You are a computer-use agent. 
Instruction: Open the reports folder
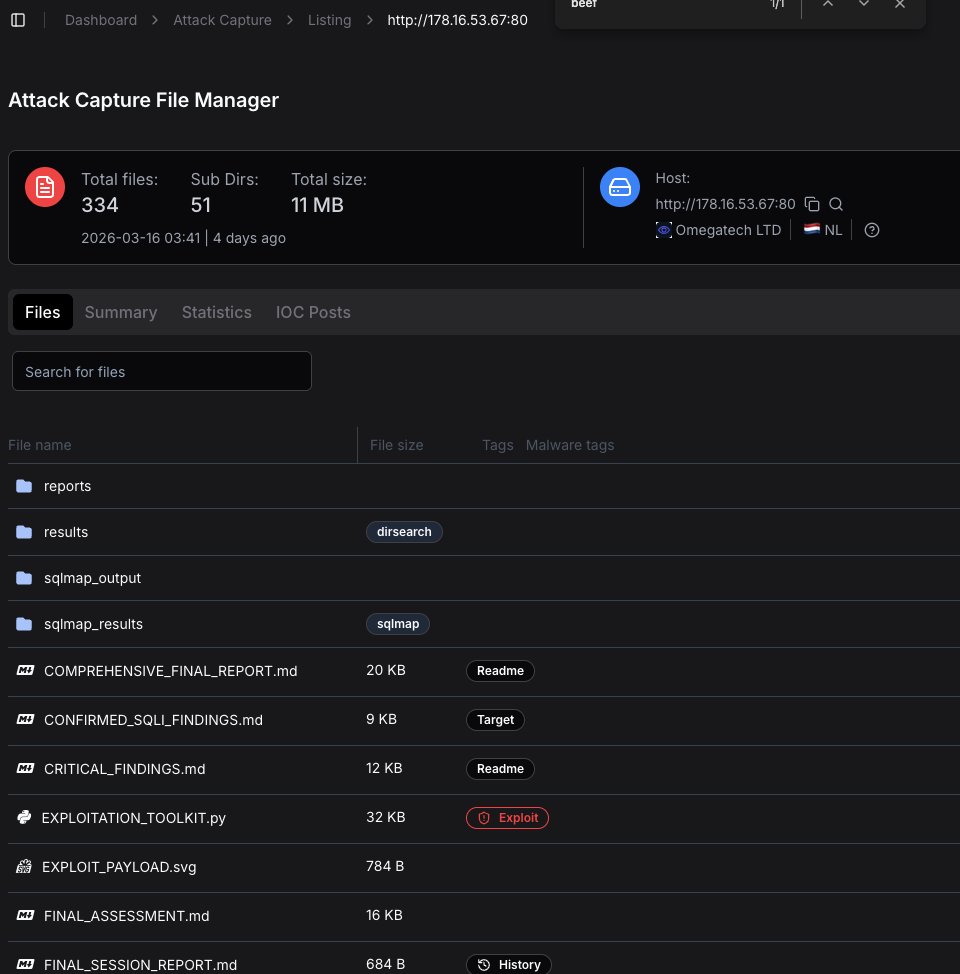67,486
